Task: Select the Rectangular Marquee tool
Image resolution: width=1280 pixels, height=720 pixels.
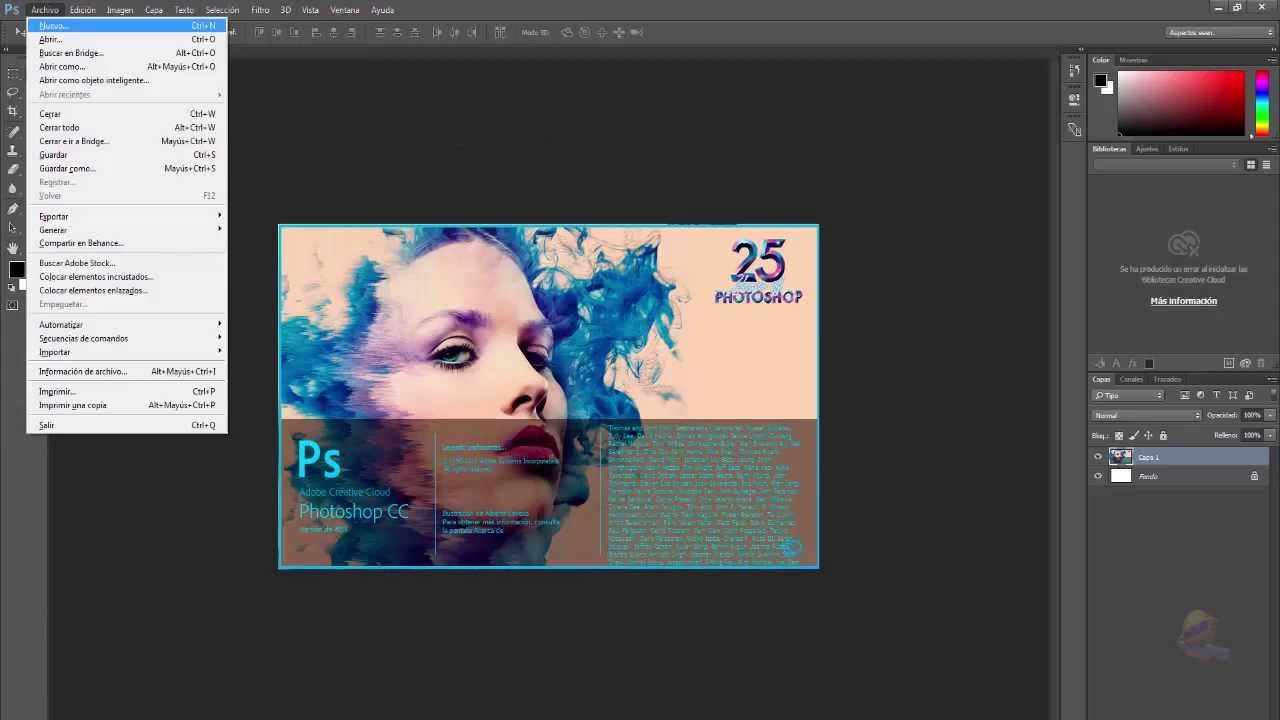Action: (13, 73)
